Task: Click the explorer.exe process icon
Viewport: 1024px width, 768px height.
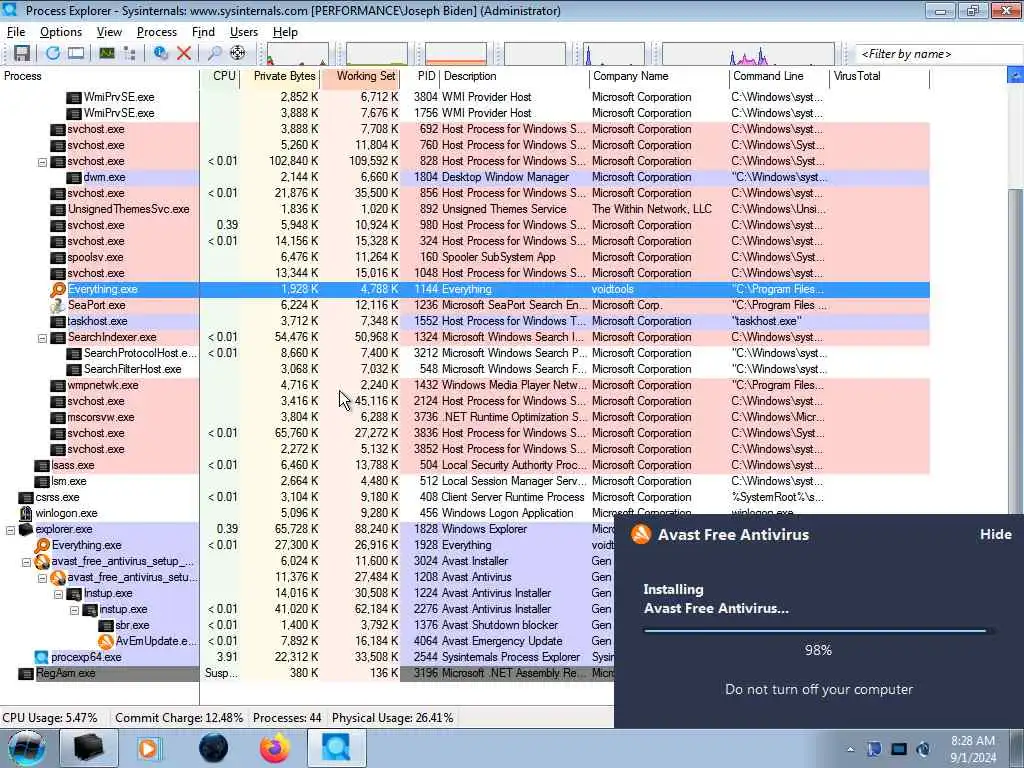Action: pyautogui.click(x=25, y=529)
